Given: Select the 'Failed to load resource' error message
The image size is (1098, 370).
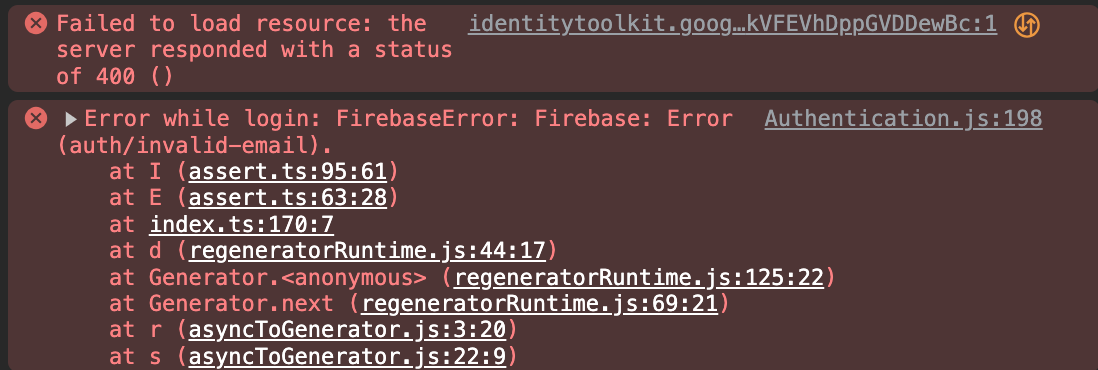Looking at the screenshot, I should coord(254,50).
